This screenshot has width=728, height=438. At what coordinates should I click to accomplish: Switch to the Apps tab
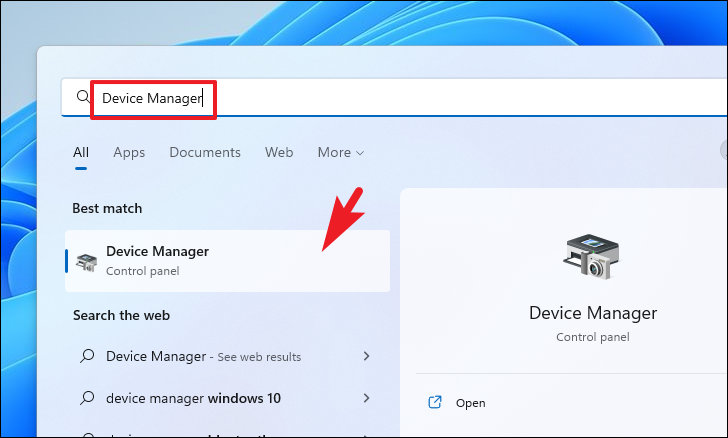pyautogui.click(x=129, y=152)
